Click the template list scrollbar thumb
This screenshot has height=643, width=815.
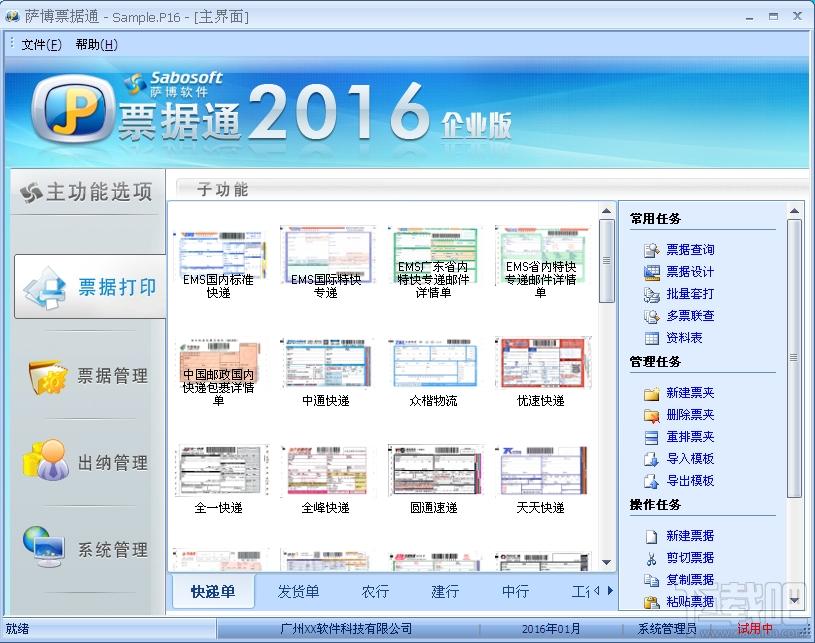pyautogui.click(x=606, y=260)
